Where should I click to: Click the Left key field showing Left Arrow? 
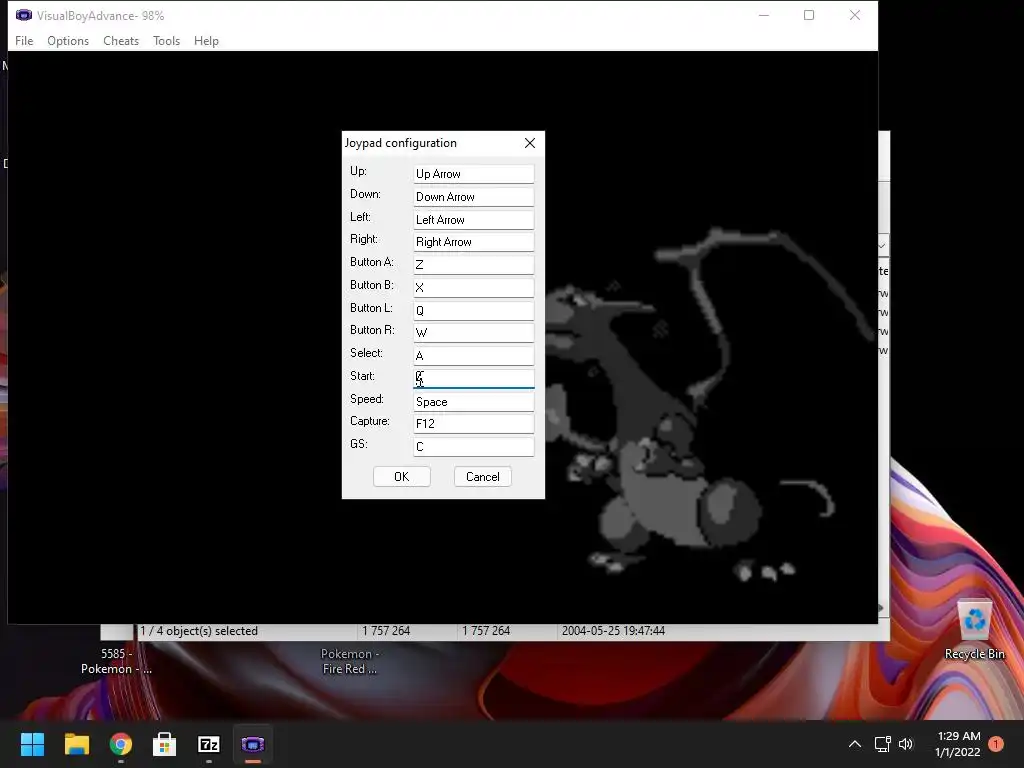coord(473,219)
